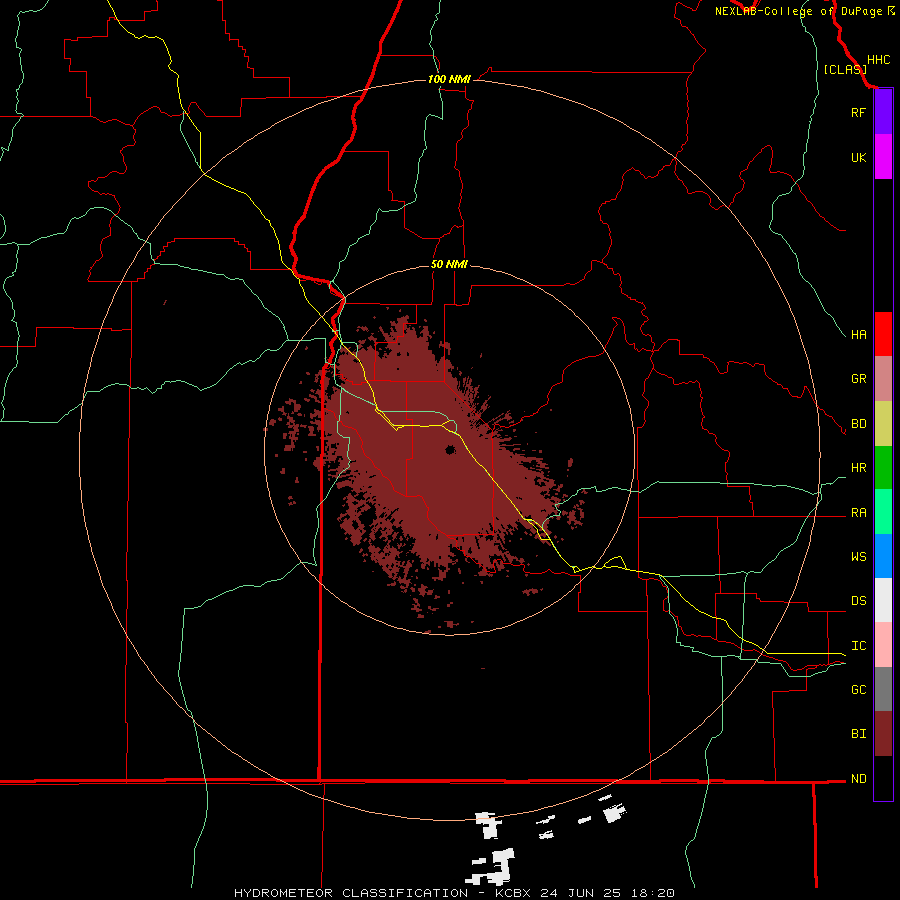Click the BD label text in legend
Viewport: 900px width, 900px height.
click(859, 424)
